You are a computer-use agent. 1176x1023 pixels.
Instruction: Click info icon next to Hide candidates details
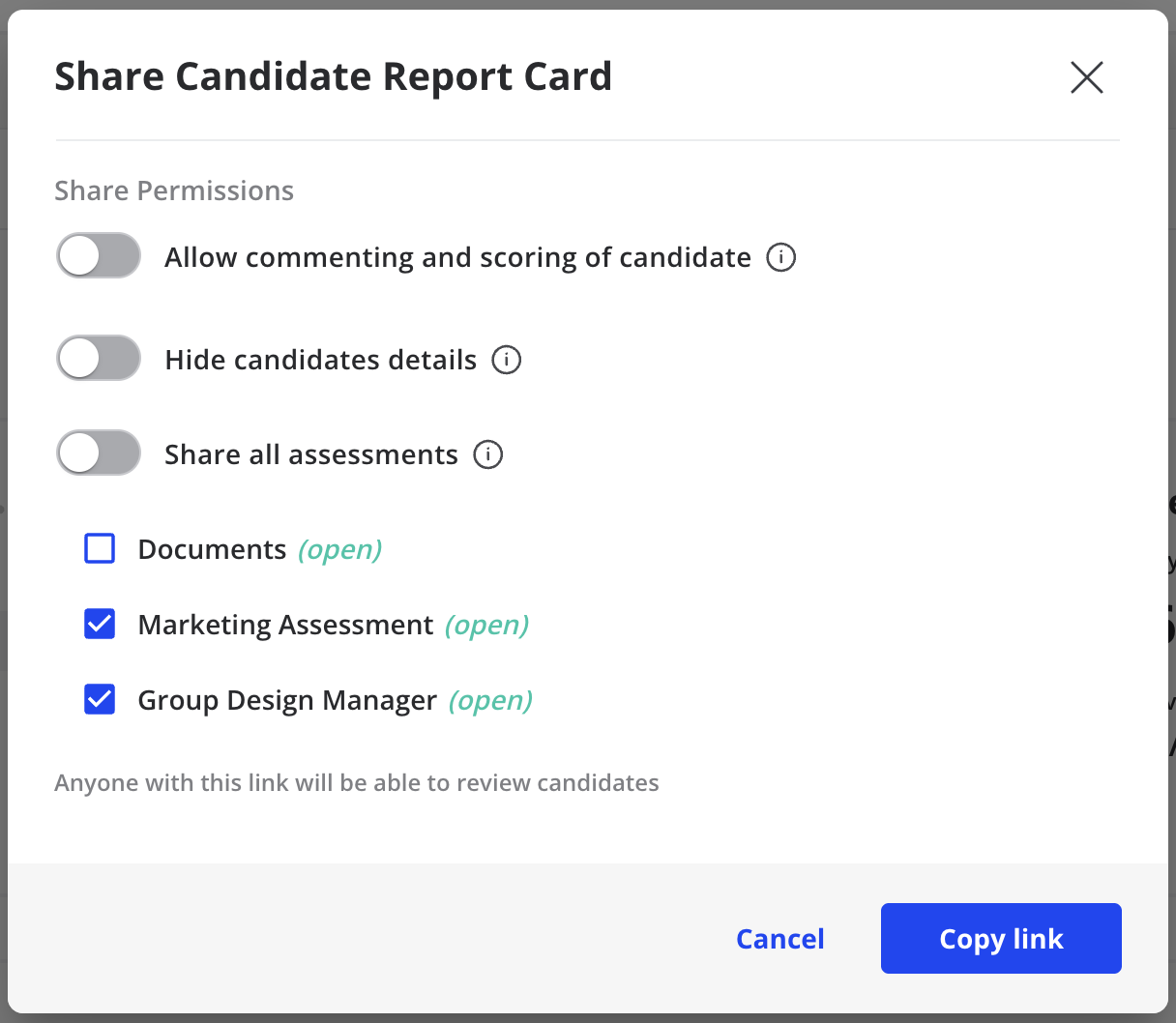click(x=507, y=360)
